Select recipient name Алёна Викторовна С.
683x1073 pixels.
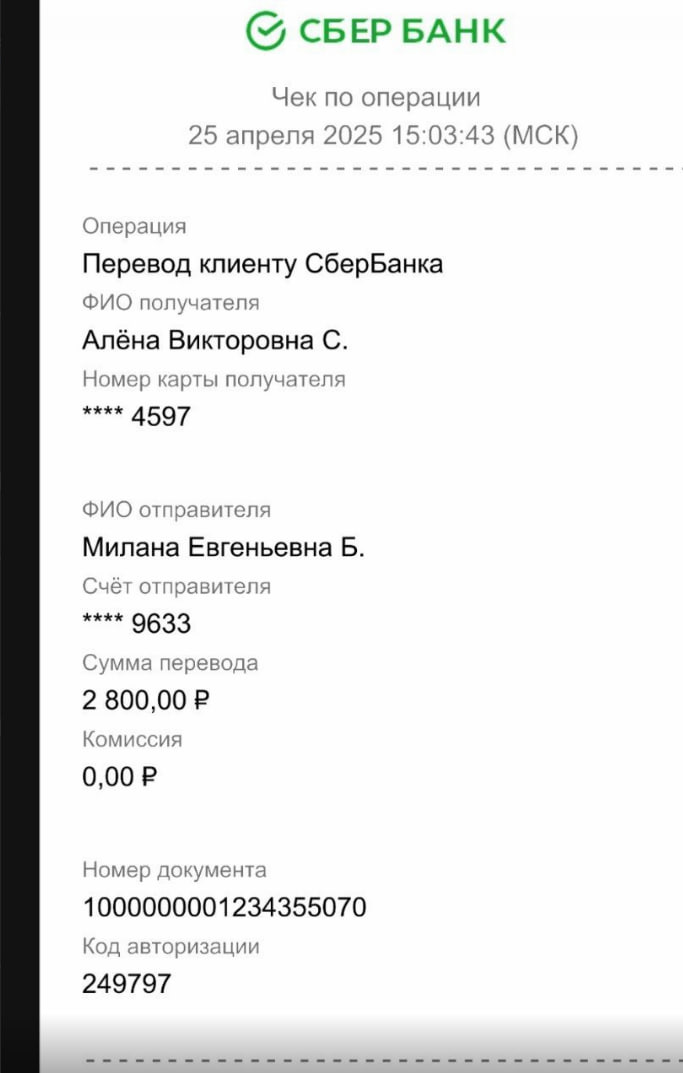tap(215, 340)
